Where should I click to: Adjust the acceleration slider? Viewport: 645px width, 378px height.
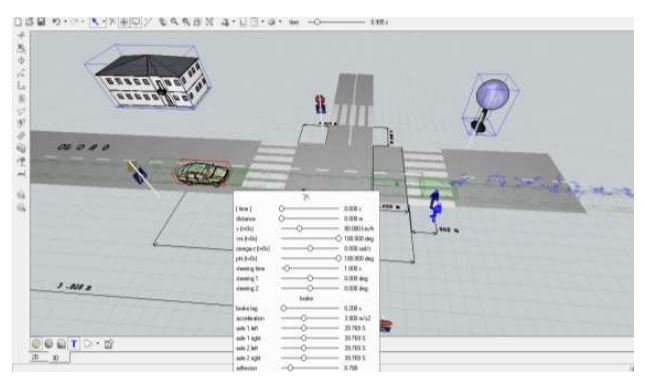coord(309,318)
